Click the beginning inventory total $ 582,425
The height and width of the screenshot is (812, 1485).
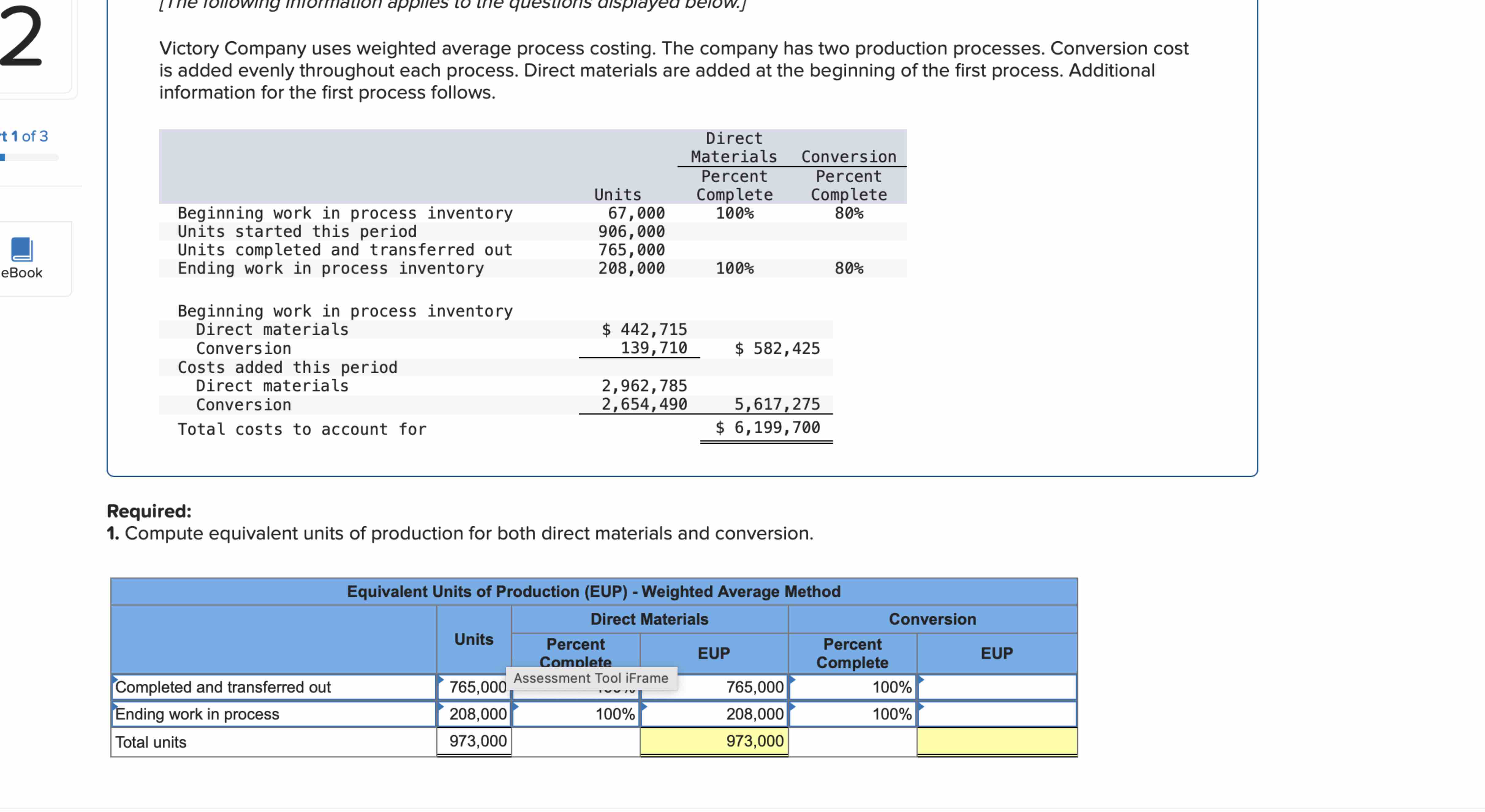coord(777,349)
